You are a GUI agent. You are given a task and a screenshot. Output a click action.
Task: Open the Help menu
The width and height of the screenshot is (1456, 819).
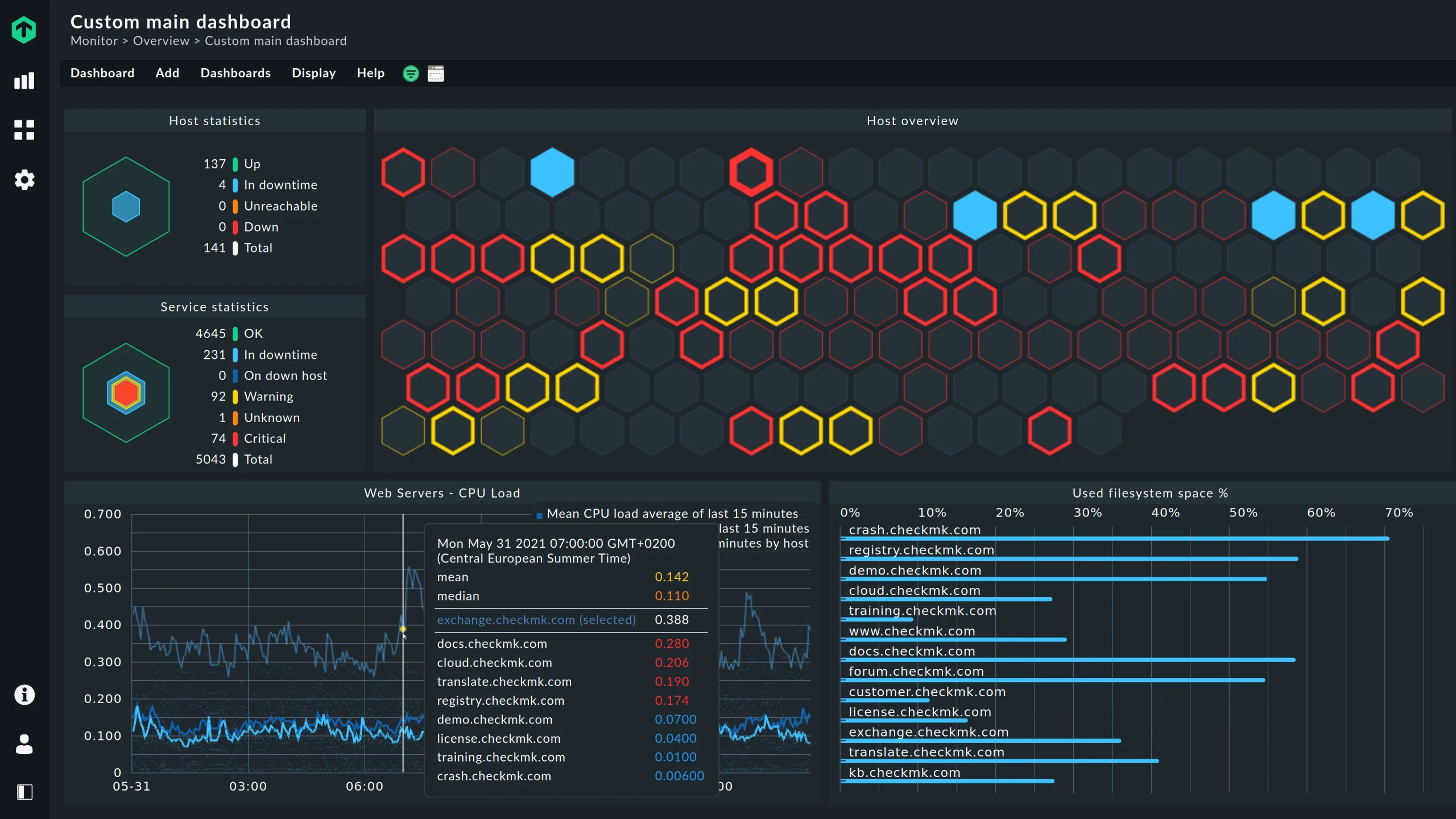(x=370, y=73)
